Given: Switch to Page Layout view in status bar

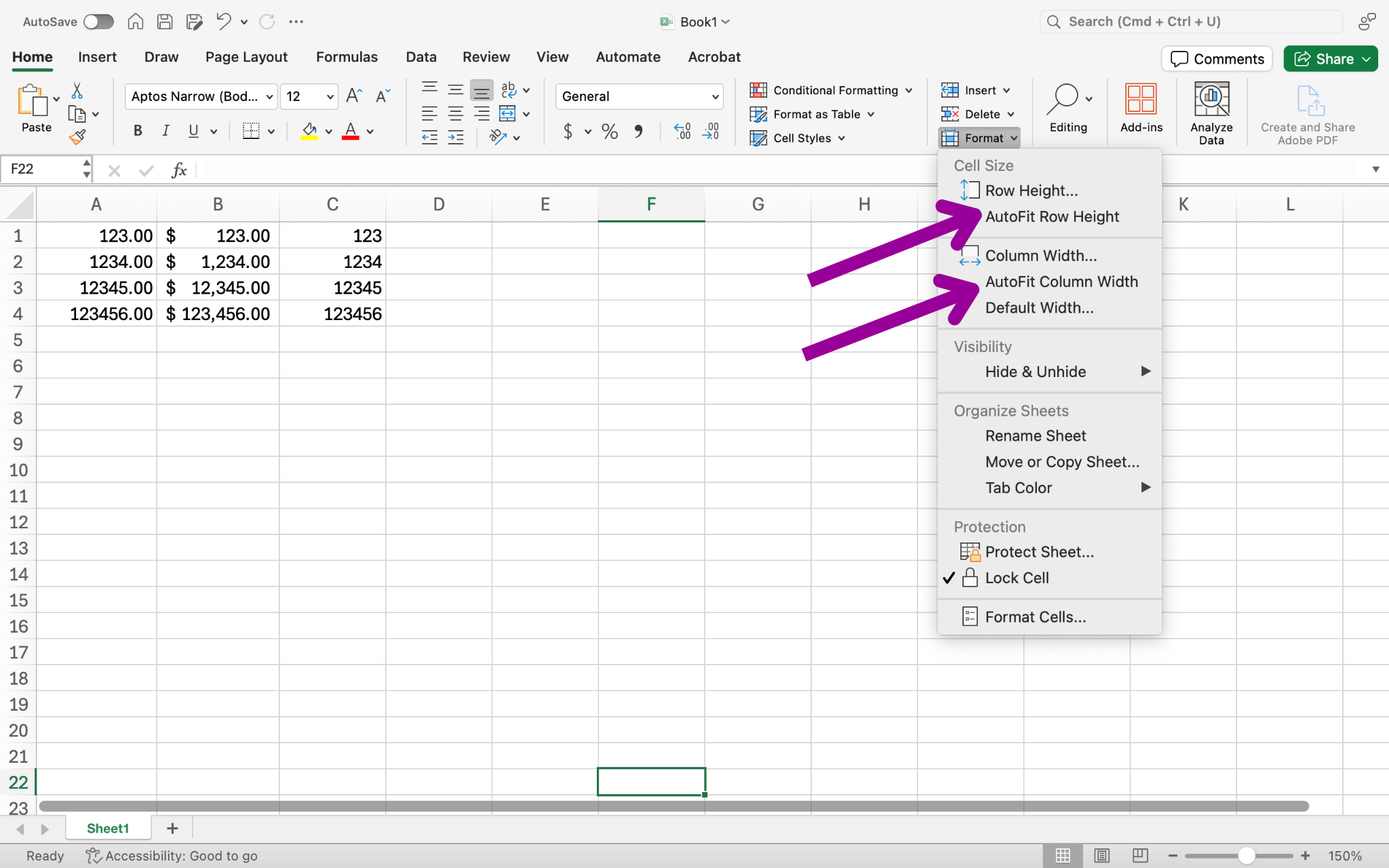Looking at the screenshot, I should click(1101, 856).
